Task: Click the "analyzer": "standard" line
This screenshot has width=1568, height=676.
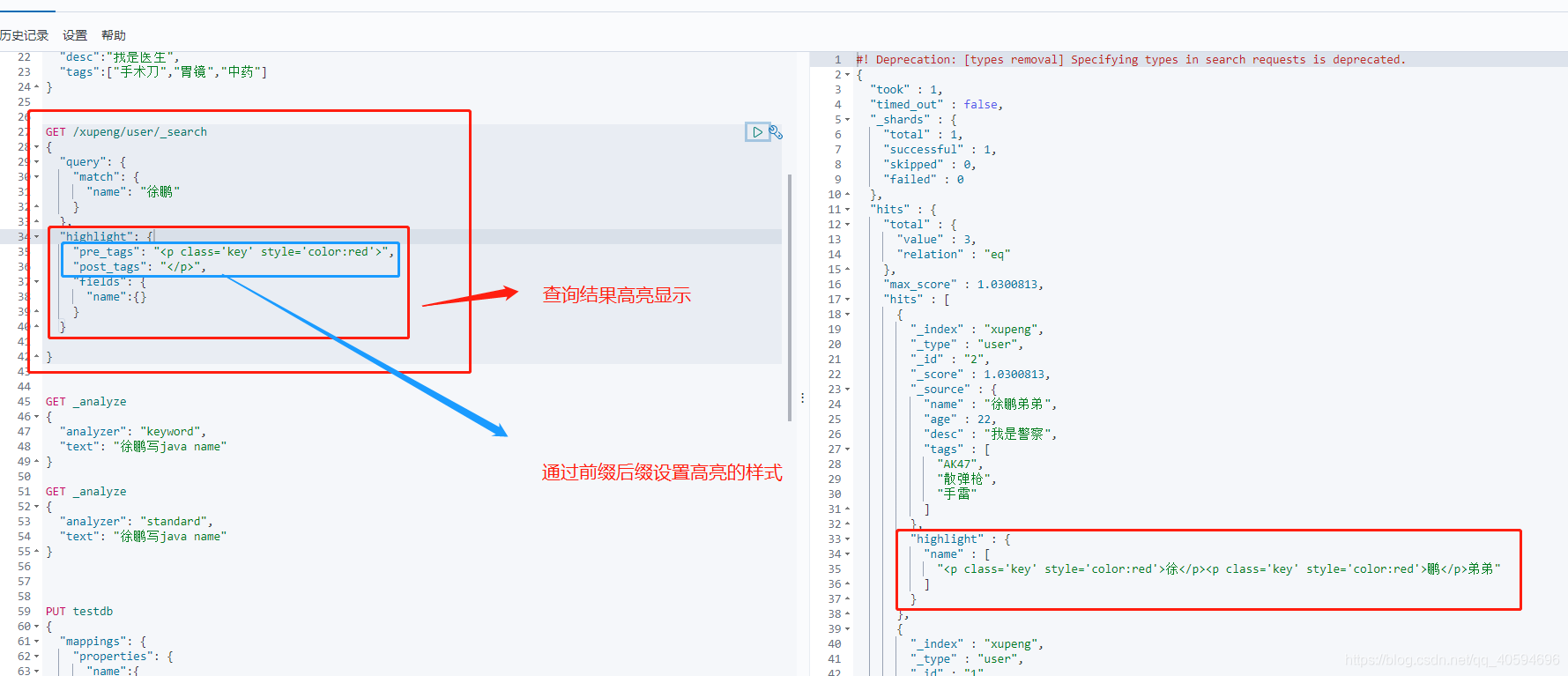Action: 137,522
